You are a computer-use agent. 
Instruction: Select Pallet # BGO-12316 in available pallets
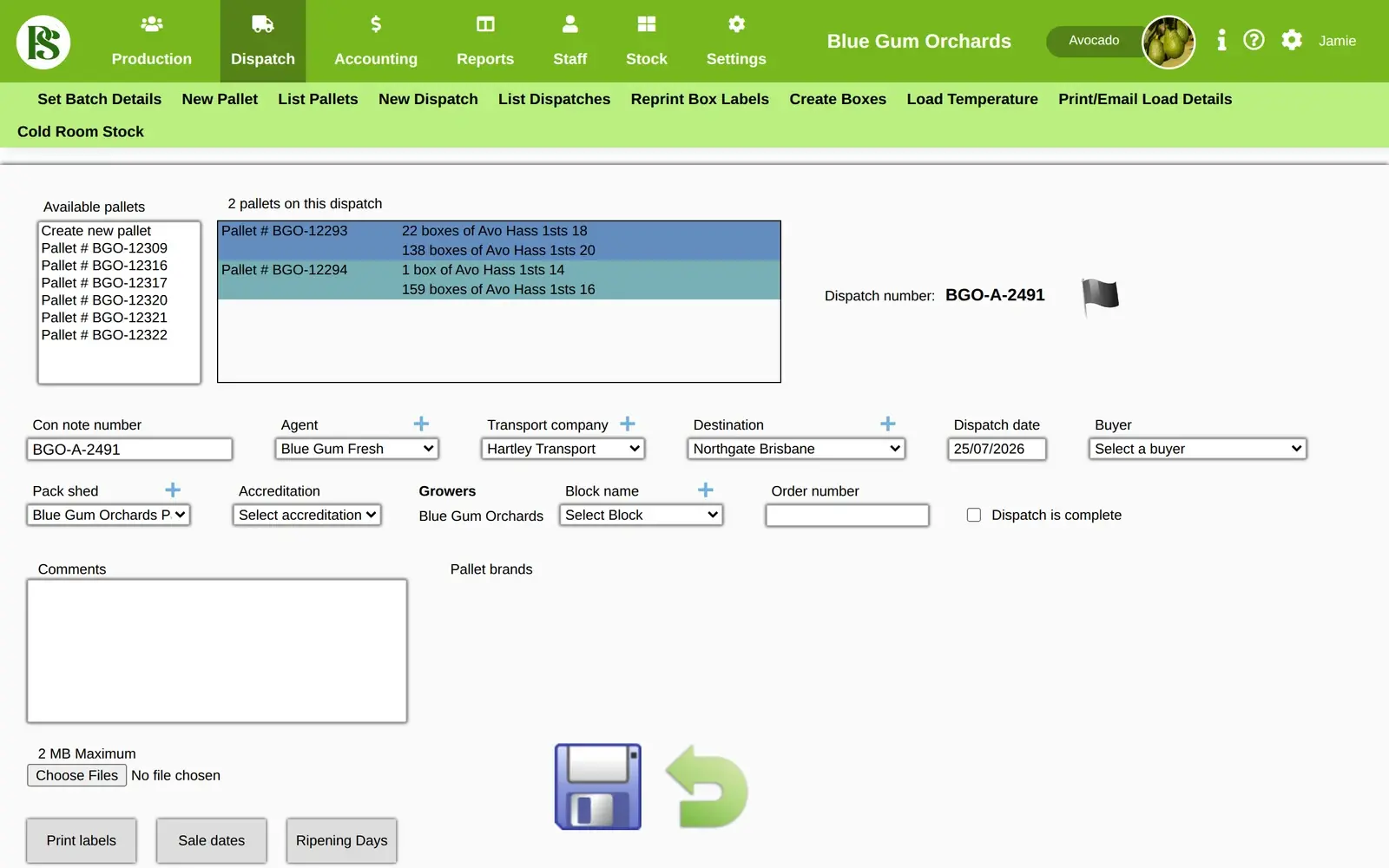pos(119,266)
